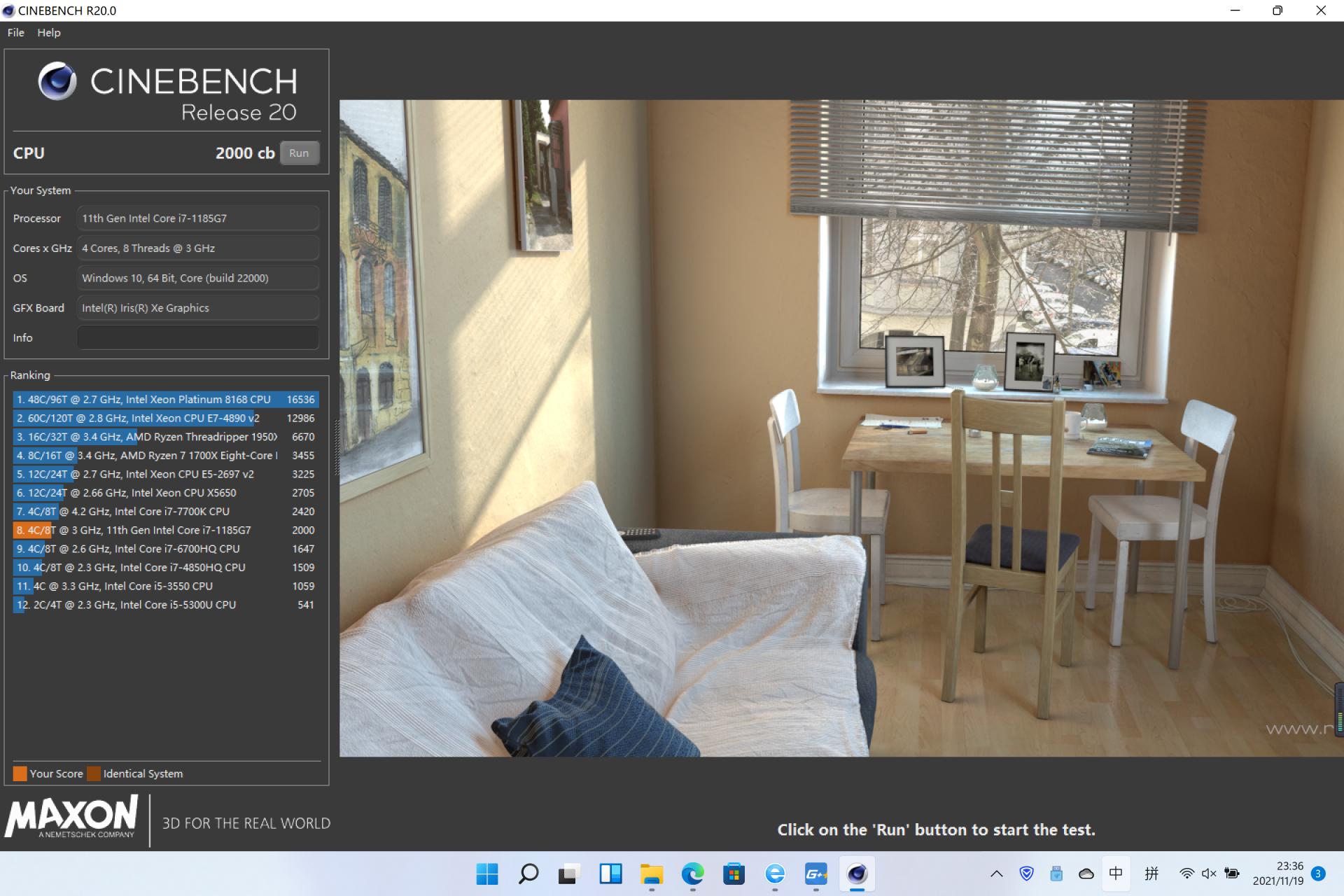Switch the 中 input method to English
The height and width of the screenshot is (896, 1344).
pos(1117,874)
